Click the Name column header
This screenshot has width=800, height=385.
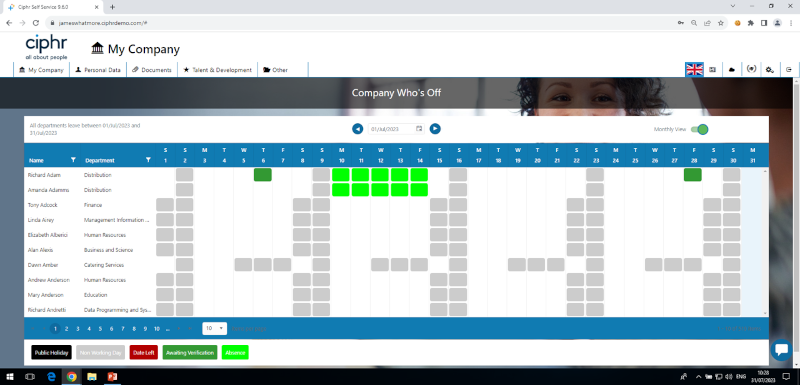coord(36,160)
